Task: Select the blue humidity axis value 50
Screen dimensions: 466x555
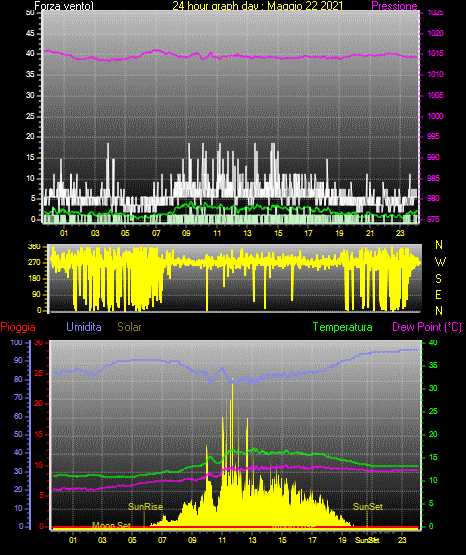Action: coord(18,434)
